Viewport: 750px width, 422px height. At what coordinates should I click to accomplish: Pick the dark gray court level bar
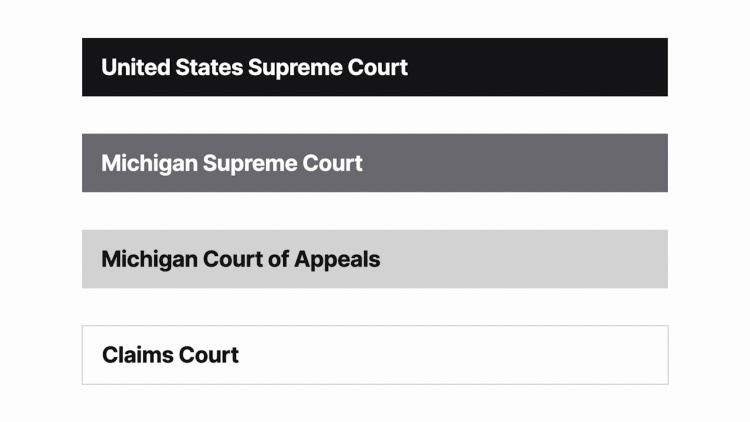tap(375, 163)
